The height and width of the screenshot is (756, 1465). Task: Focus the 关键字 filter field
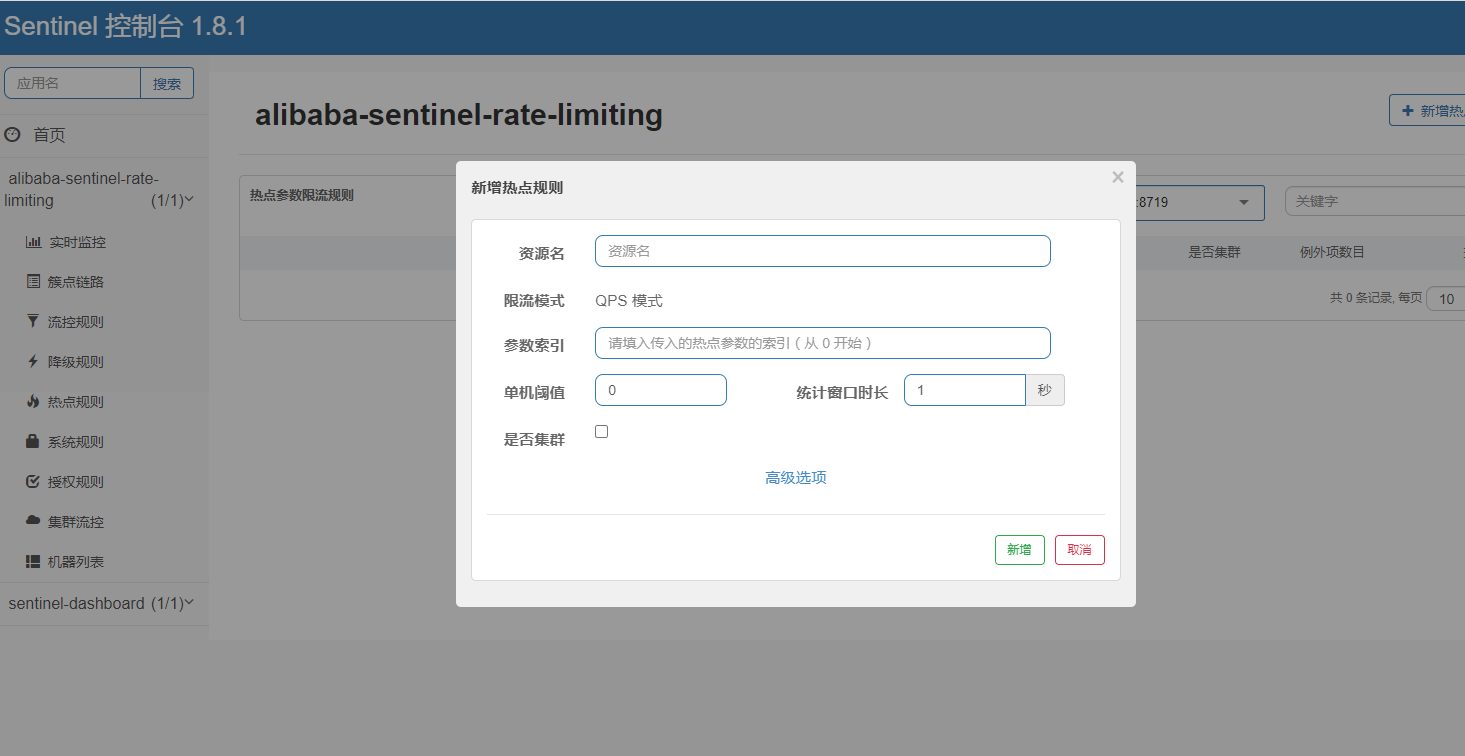[x=1375, y=201]
